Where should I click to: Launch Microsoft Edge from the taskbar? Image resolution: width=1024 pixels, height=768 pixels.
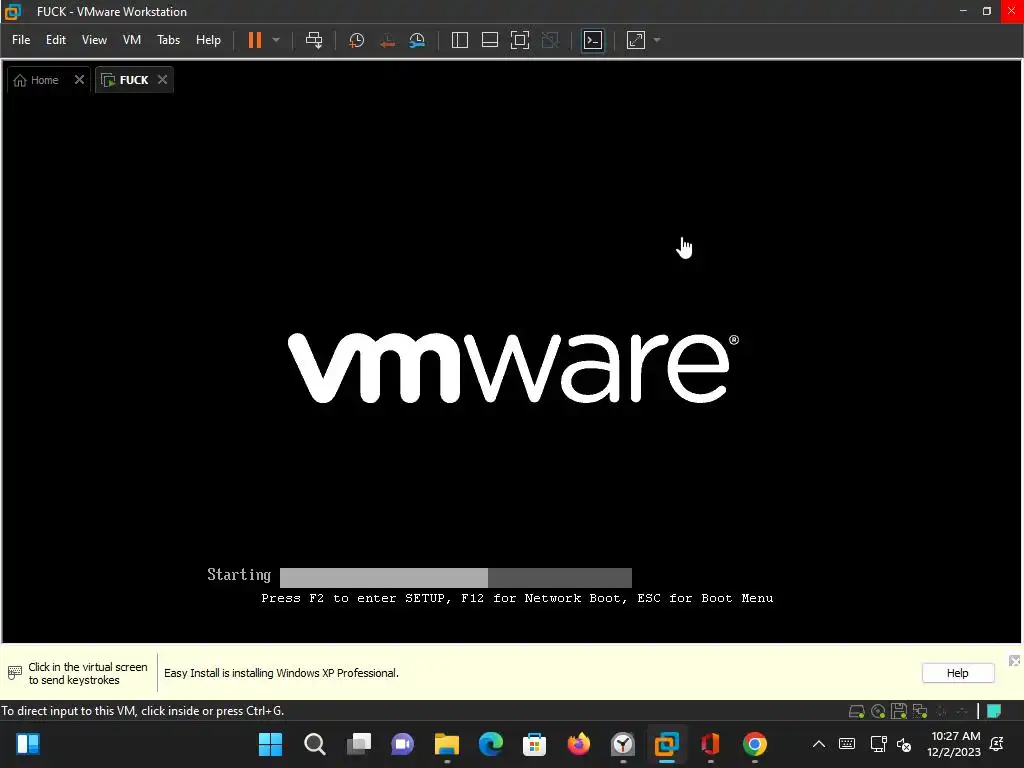tap(490, 744)
